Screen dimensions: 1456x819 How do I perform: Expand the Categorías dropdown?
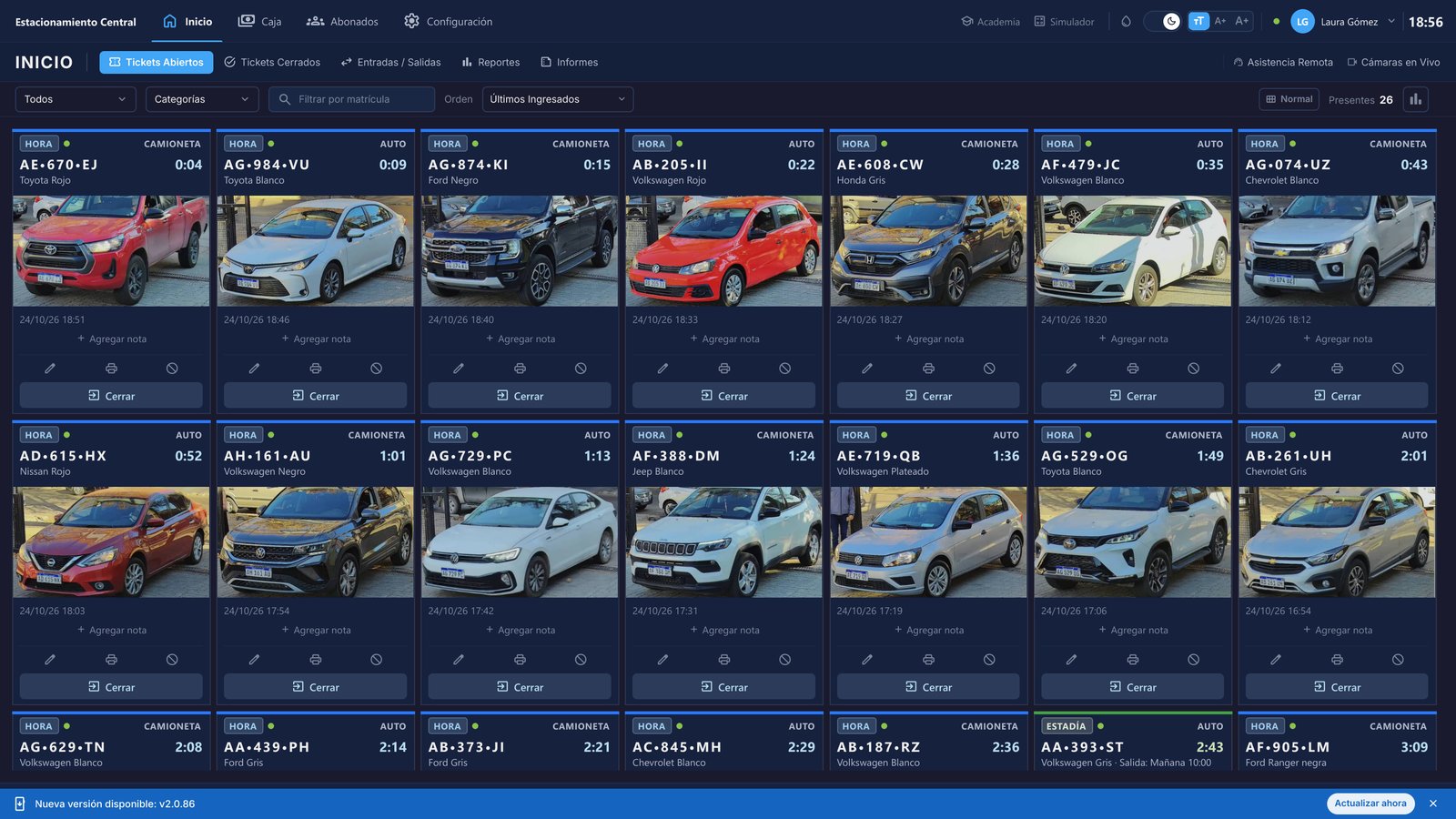(202, 99)
